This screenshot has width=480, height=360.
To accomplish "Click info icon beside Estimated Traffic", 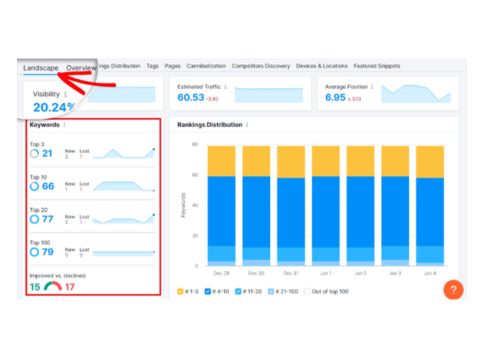I will [226, 87].
